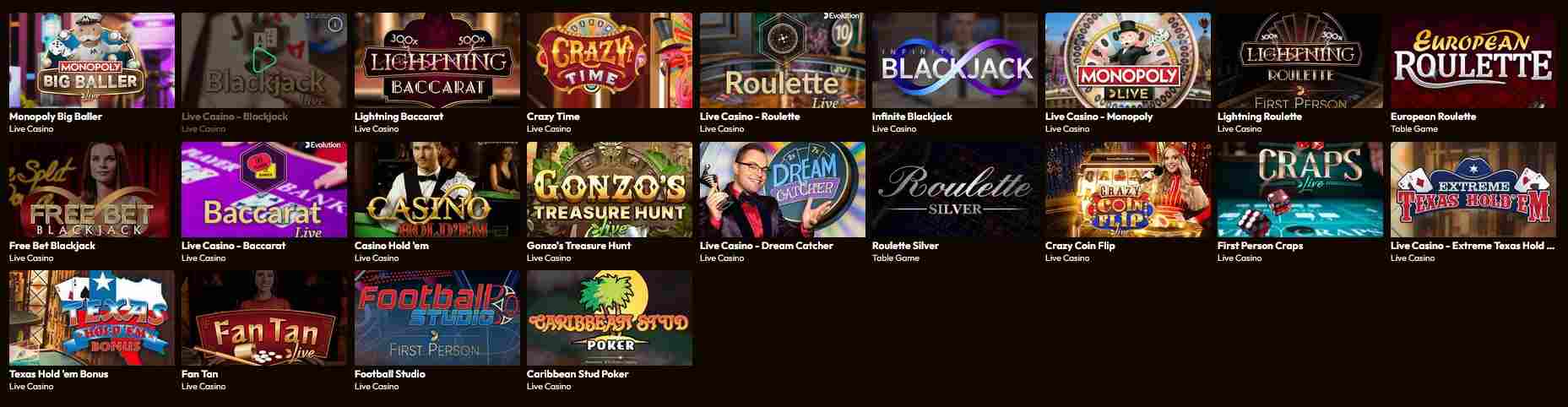Select the Roulette Silver thumbnail
Image resolution: width=1568 pixels, height=407 pixels.
tap(955, 189)
